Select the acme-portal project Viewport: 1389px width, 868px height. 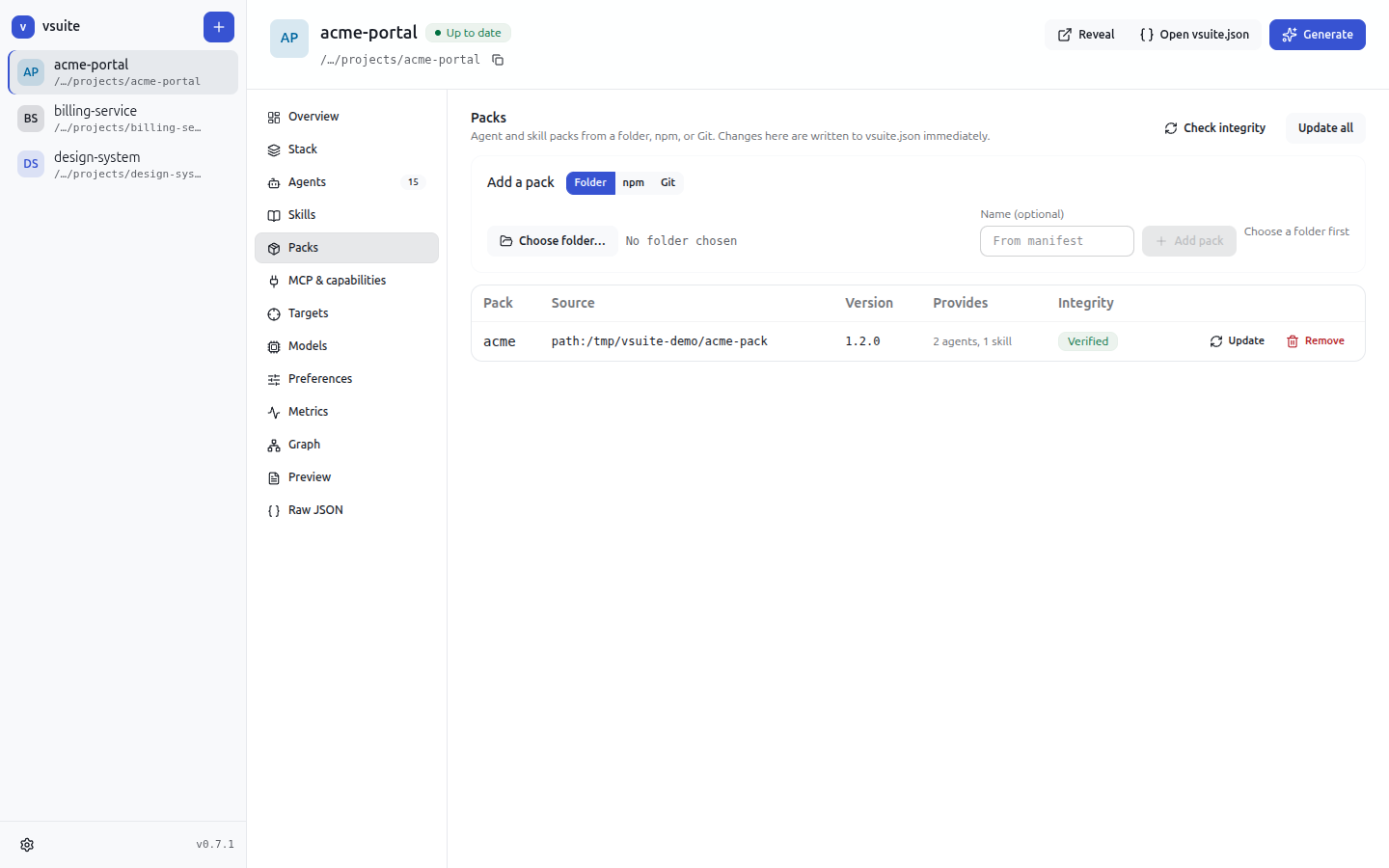coord(123,72)
